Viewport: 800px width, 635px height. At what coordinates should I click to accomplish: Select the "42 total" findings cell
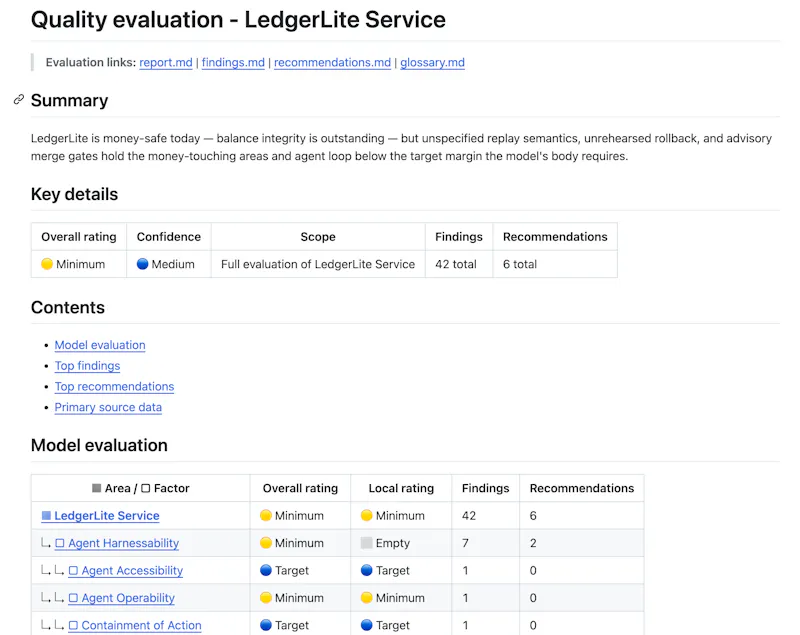[459, 264]
